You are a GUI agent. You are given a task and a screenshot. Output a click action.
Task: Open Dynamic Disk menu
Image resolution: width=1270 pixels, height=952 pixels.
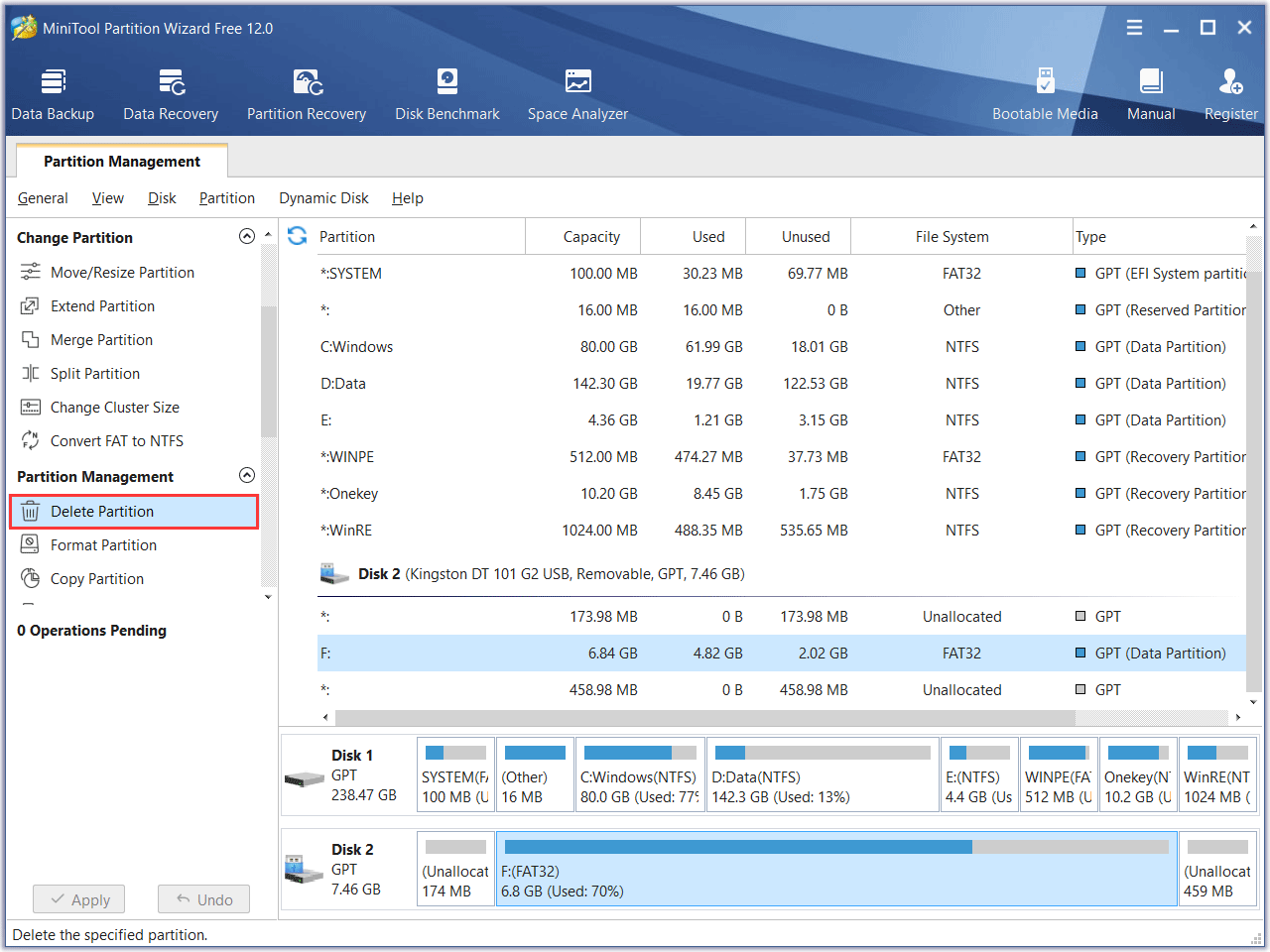coord(323,198)
